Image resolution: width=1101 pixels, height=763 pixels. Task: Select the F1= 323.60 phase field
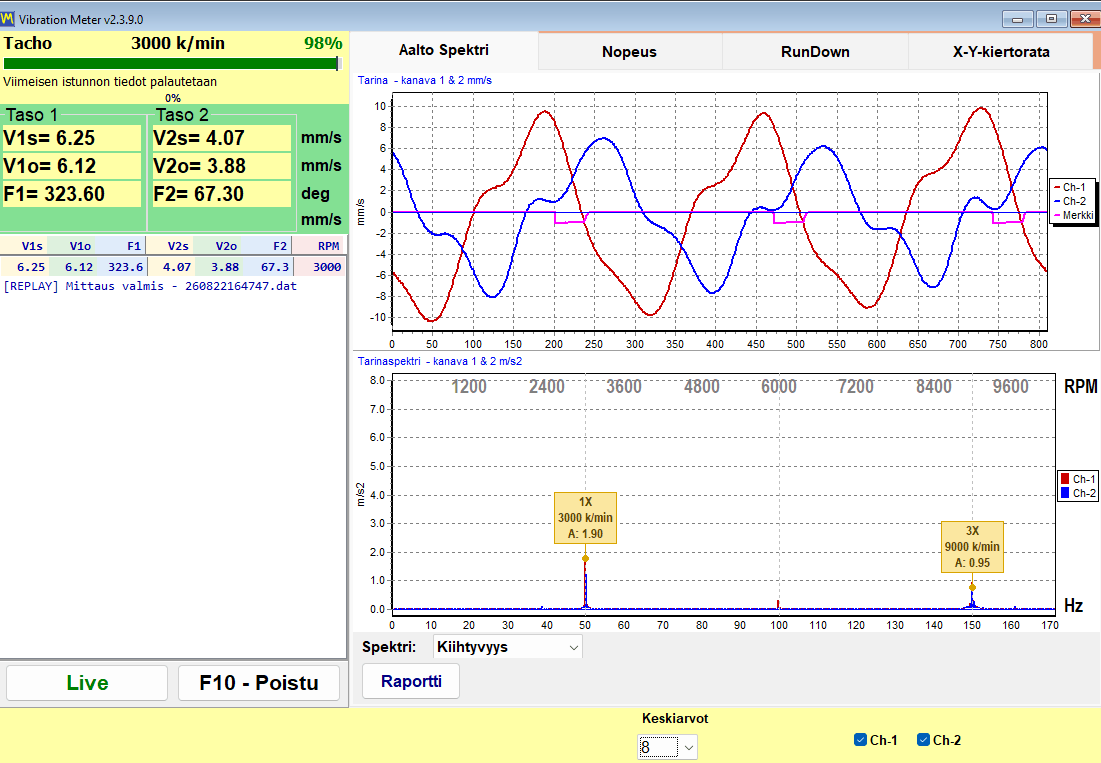72,194
